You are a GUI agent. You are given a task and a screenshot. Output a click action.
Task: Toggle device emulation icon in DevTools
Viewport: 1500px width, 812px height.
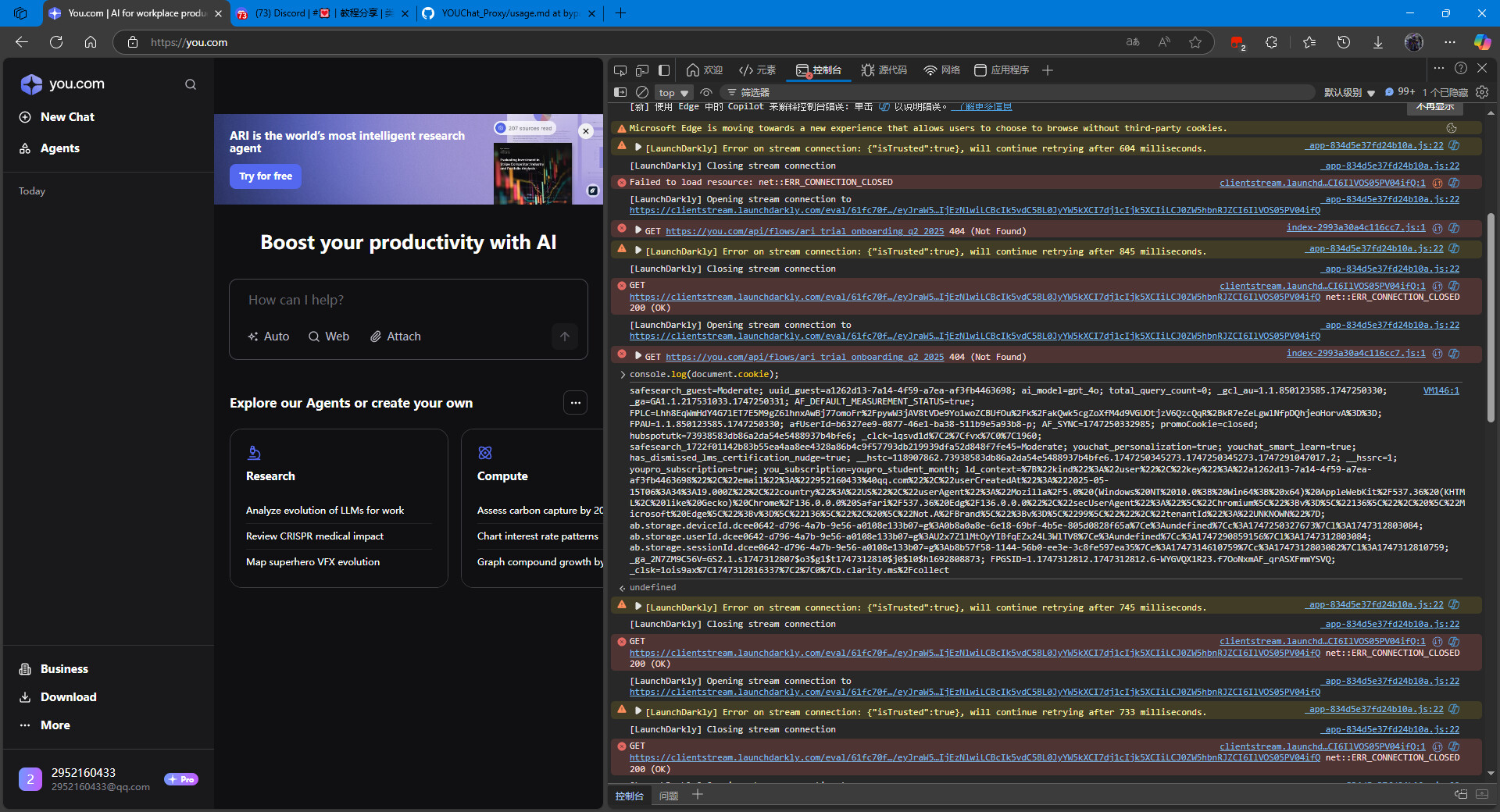pyautogui.click(x=642, y=70)
